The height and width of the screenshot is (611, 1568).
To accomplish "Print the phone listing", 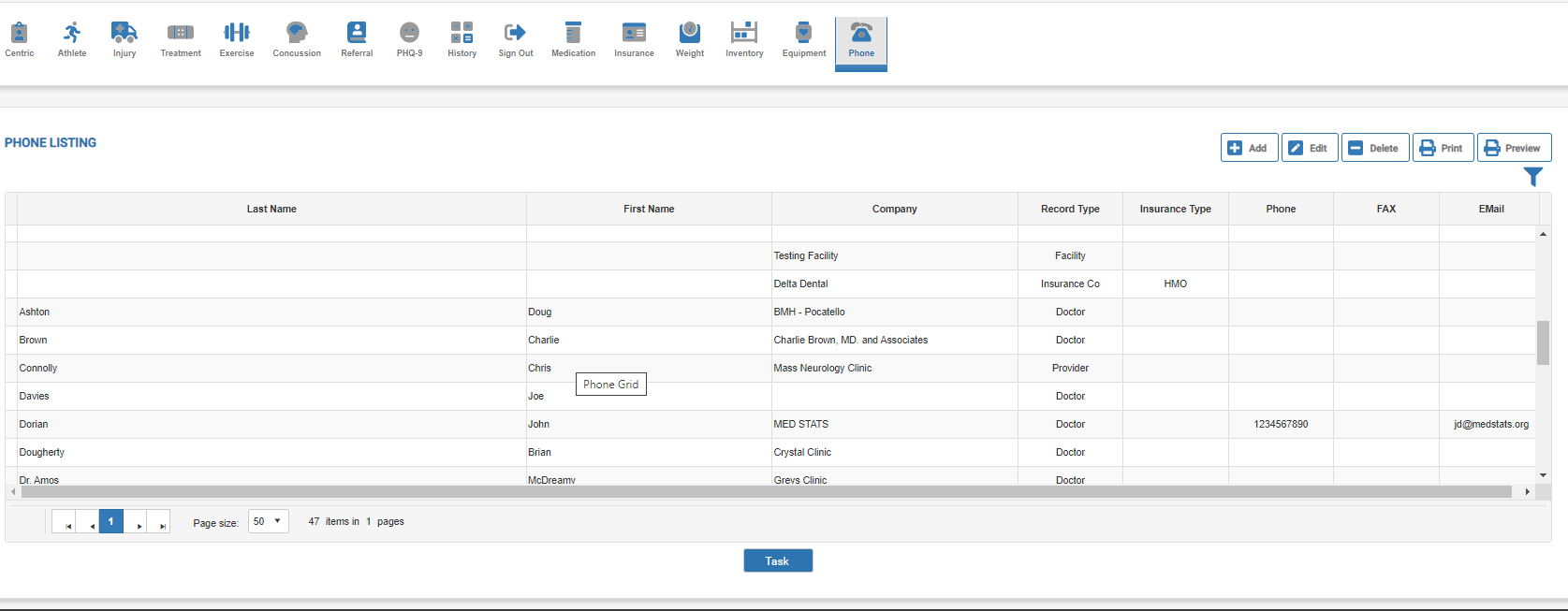I will 1443,148.
